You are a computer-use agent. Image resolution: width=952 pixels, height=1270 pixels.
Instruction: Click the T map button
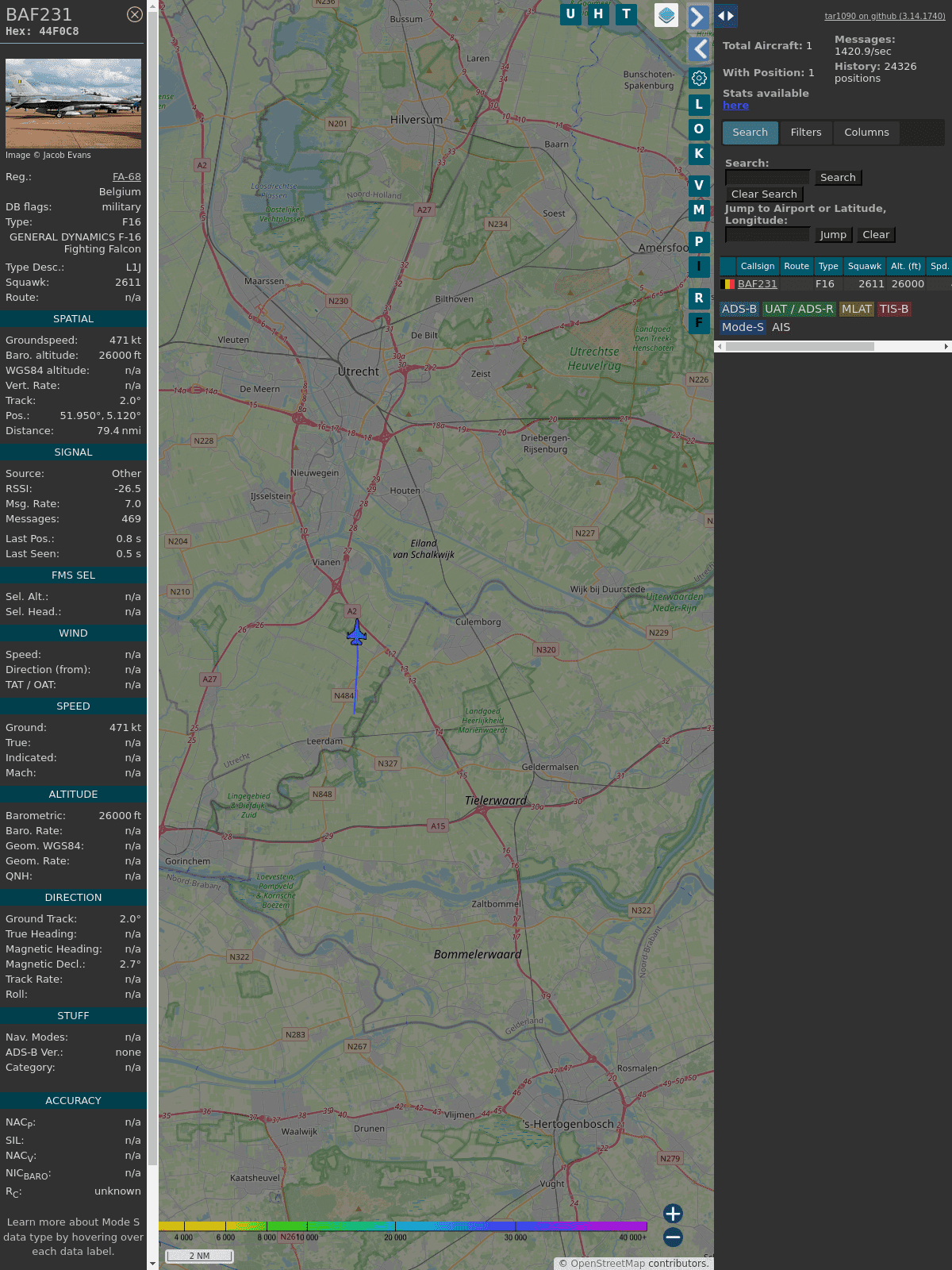(627, 13)
